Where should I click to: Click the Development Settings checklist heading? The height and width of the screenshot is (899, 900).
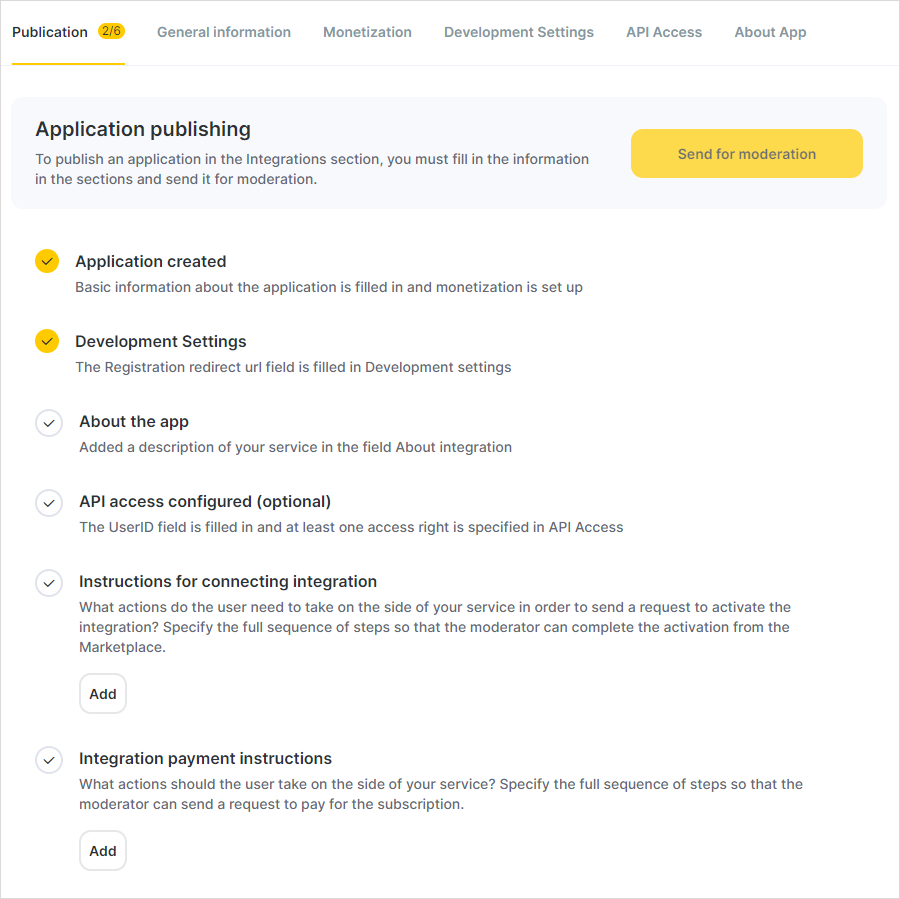[x=161, y=342]
